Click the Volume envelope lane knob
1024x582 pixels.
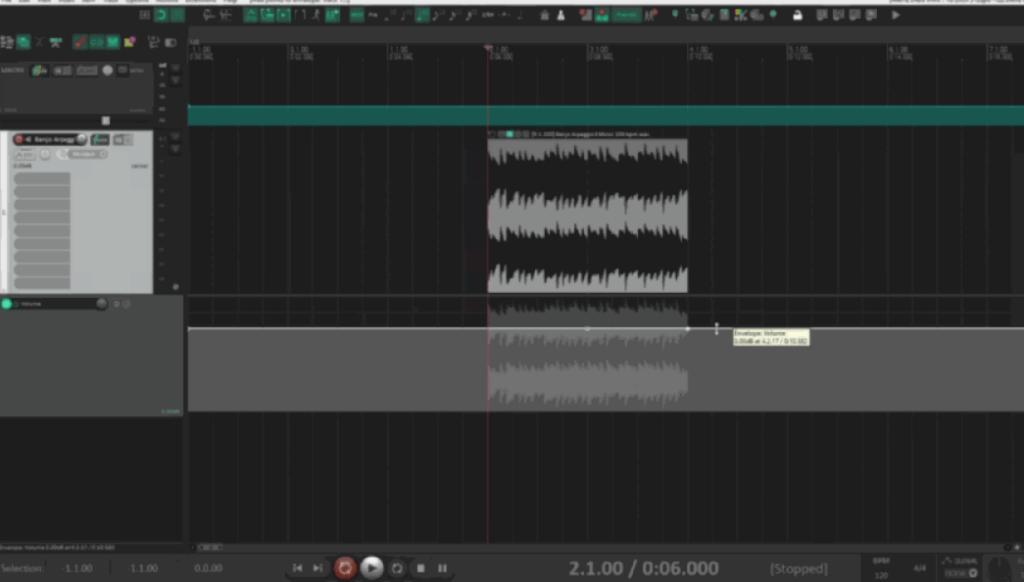101,304
